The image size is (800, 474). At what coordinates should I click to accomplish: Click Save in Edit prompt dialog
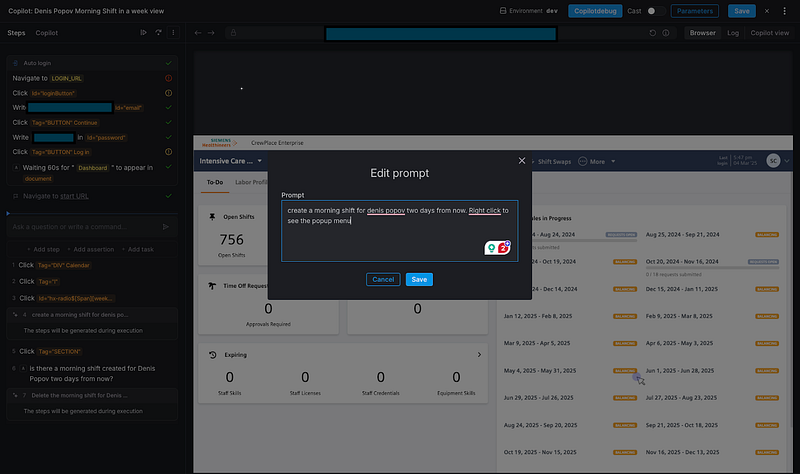point(419,280)
